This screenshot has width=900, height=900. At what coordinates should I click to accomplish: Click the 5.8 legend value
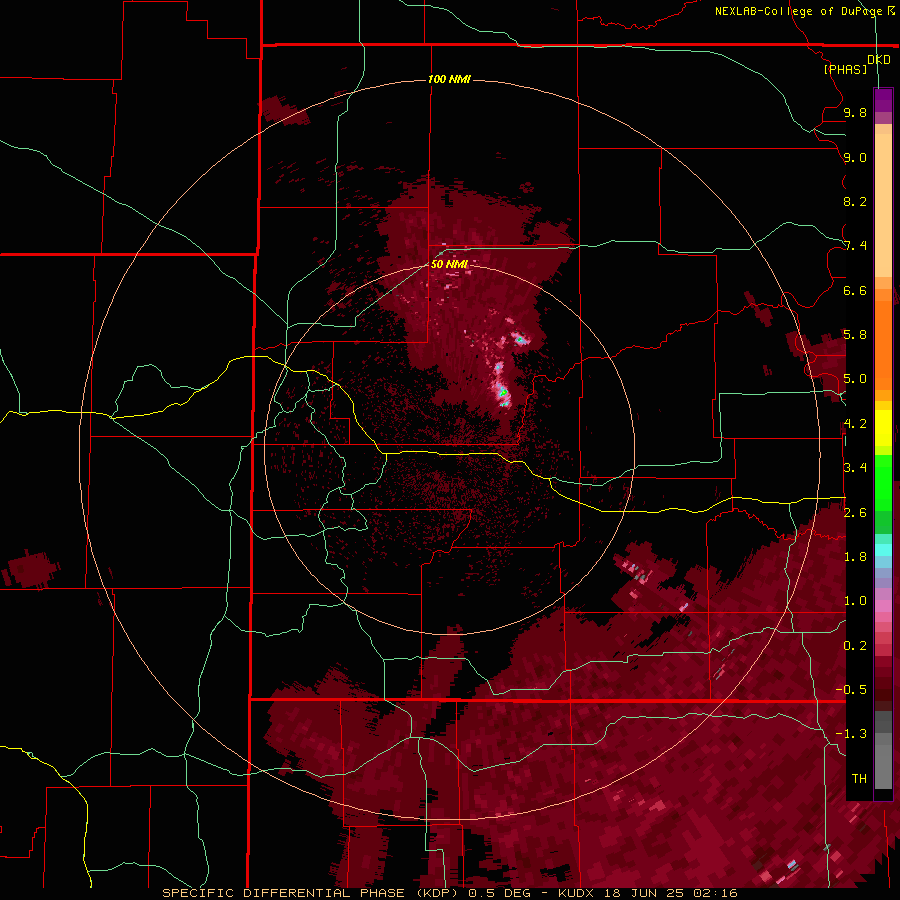855,335
